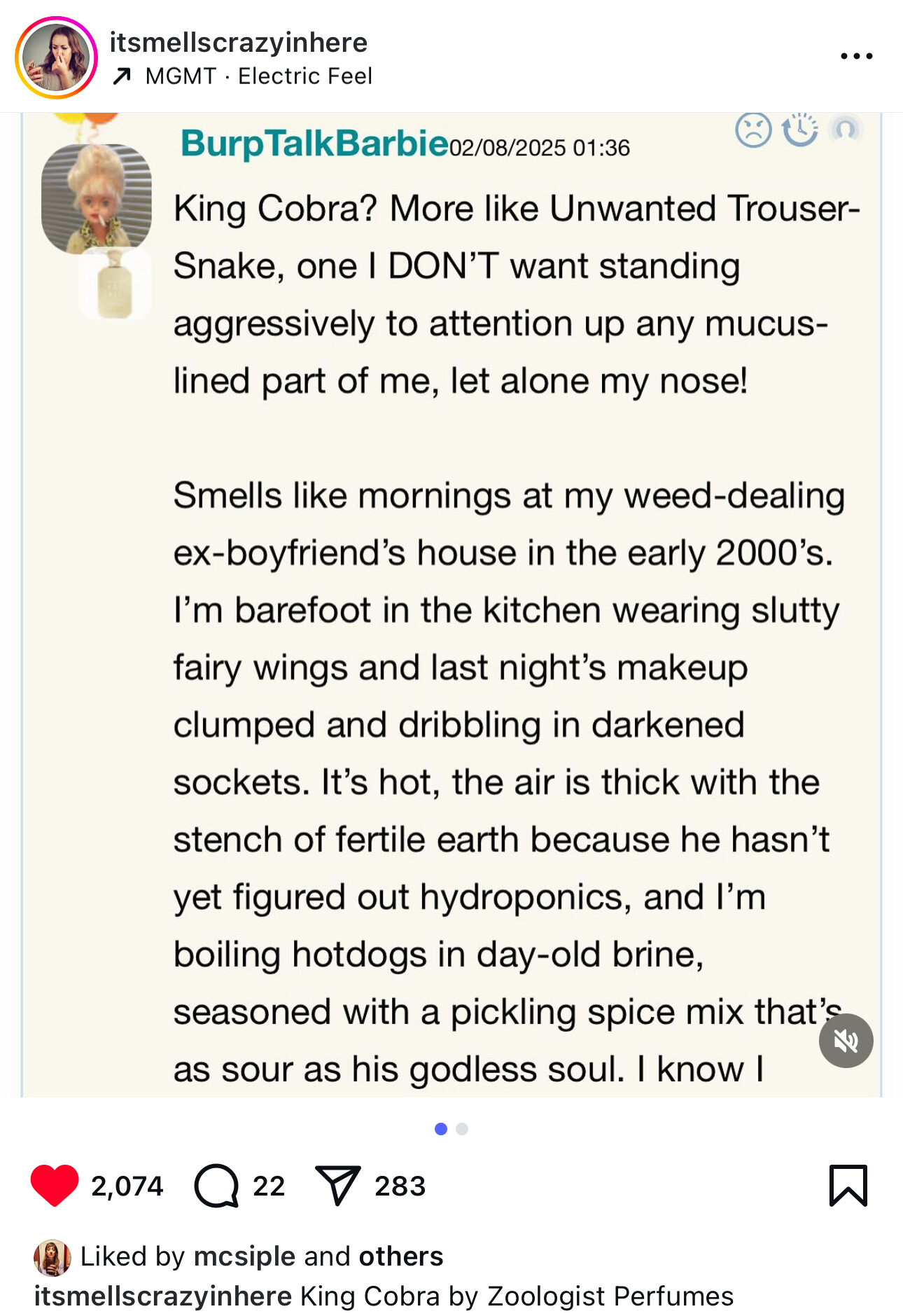Tap the paper plane share icon

click(337, 1185)
